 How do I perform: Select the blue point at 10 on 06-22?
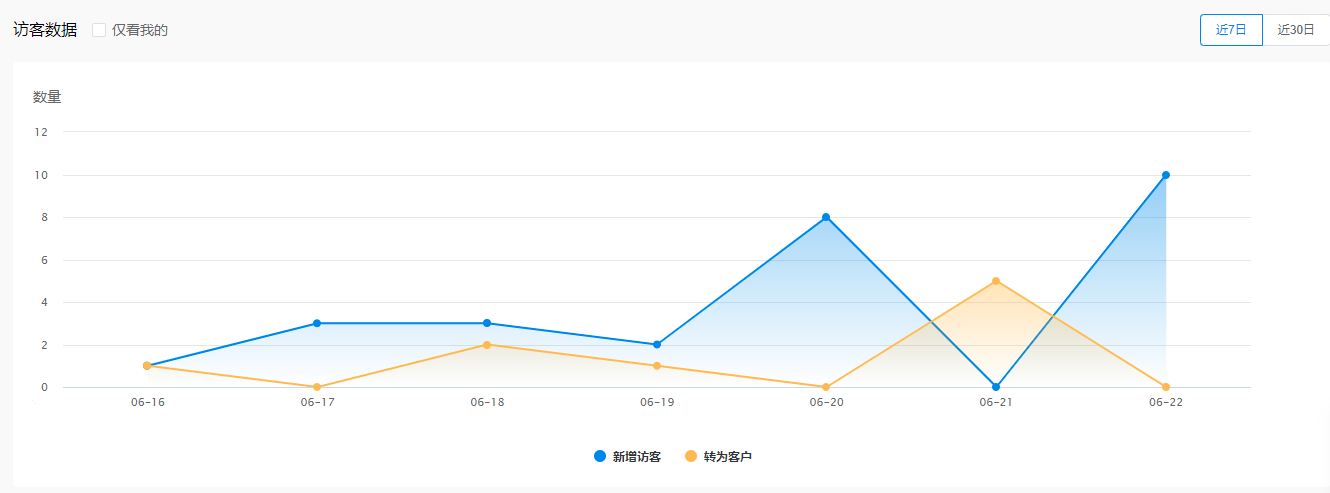tap(1166, 175)
